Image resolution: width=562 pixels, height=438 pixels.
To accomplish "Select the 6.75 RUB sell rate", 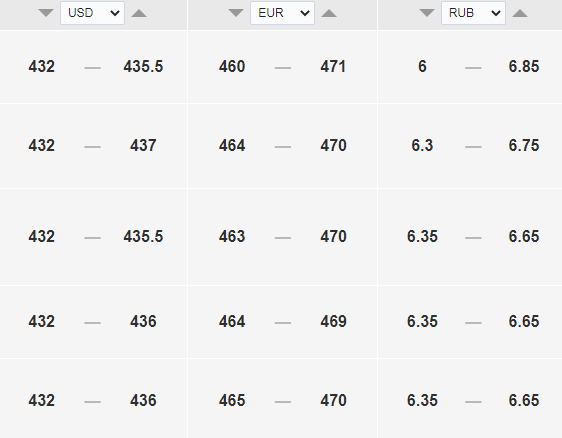I will click(524, 146).
